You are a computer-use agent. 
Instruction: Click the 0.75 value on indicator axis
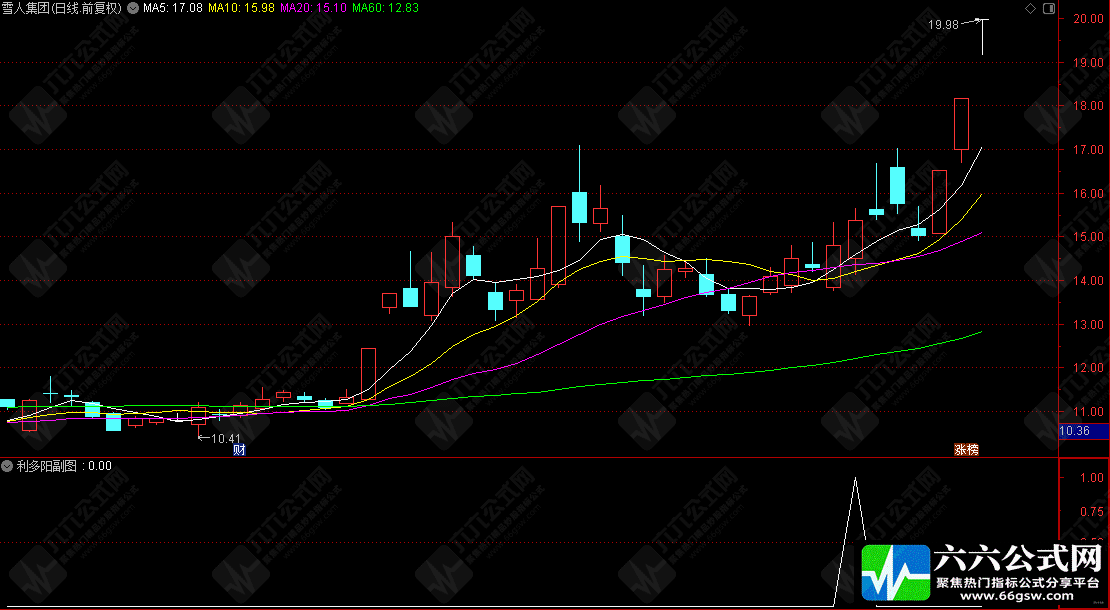1092,512
